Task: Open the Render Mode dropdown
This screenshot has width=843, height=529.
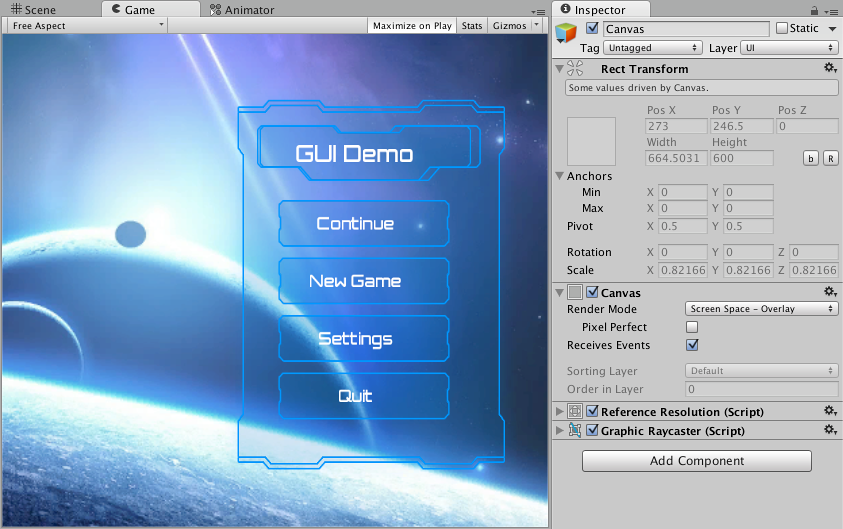Action: 761,309
